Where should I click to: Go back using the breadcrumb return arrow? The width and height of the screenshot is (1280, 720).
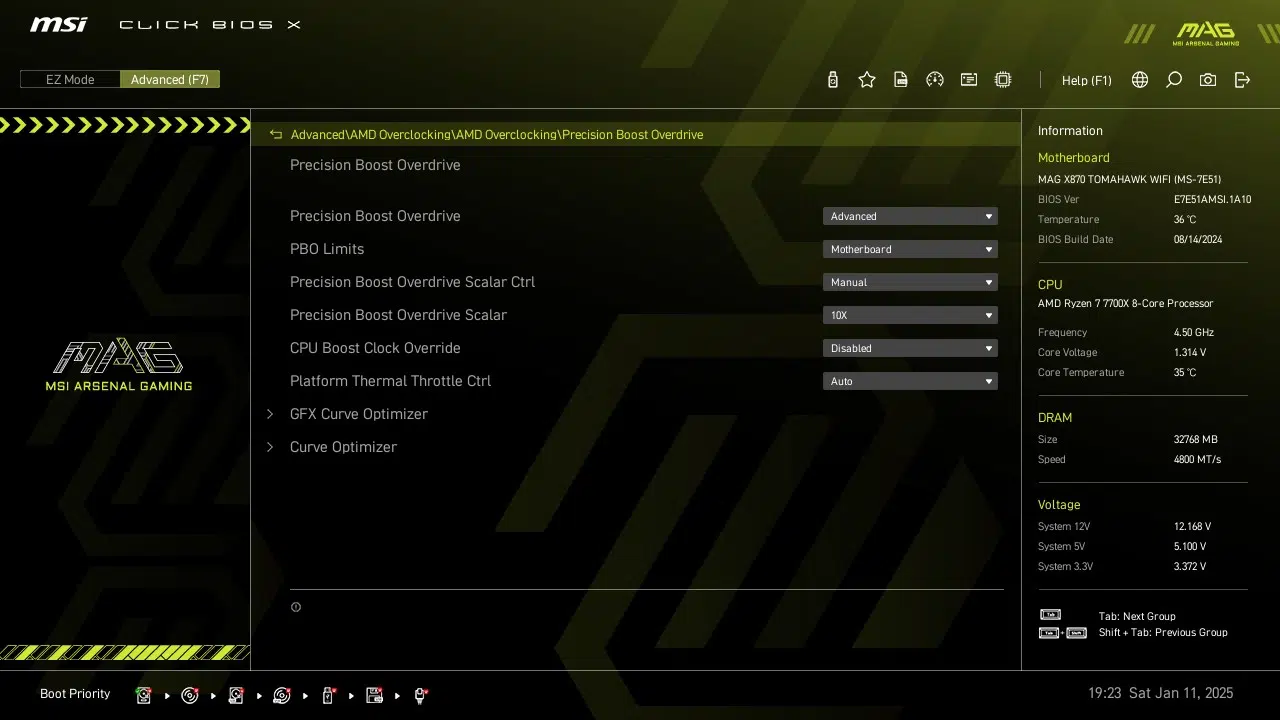276,135
